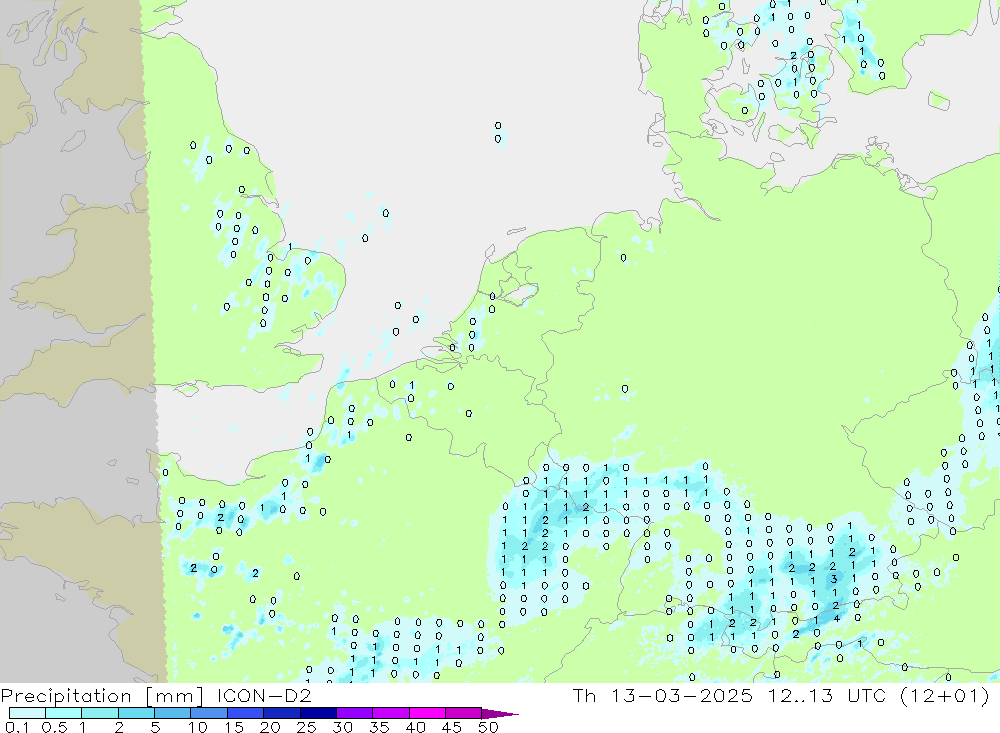Select the legend swatch between 0.5 and 1

(x=64, y=713)
